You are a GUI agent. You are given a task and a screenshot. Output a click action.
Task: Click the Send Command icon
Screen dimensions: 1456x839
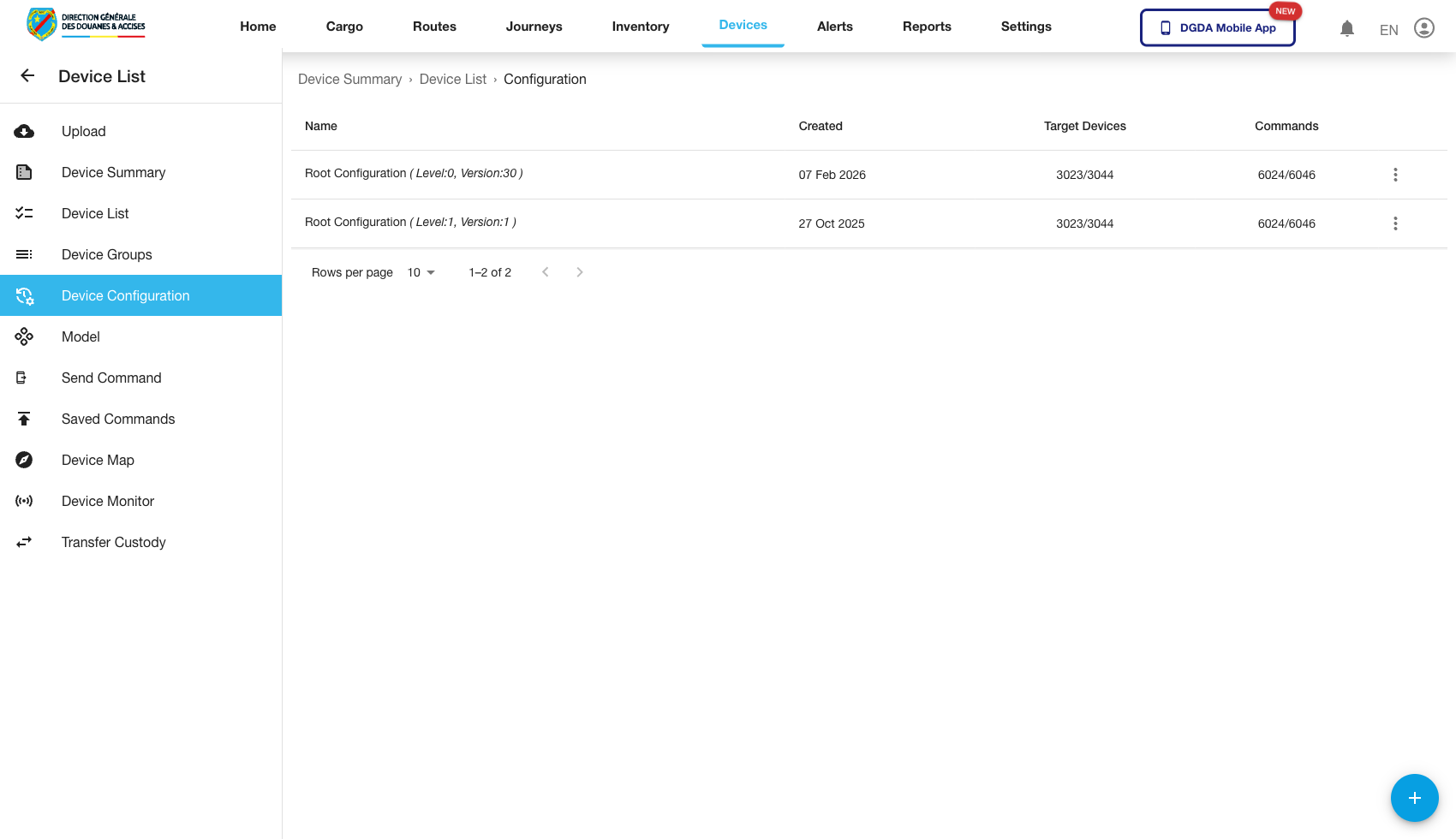click(24, 378)
